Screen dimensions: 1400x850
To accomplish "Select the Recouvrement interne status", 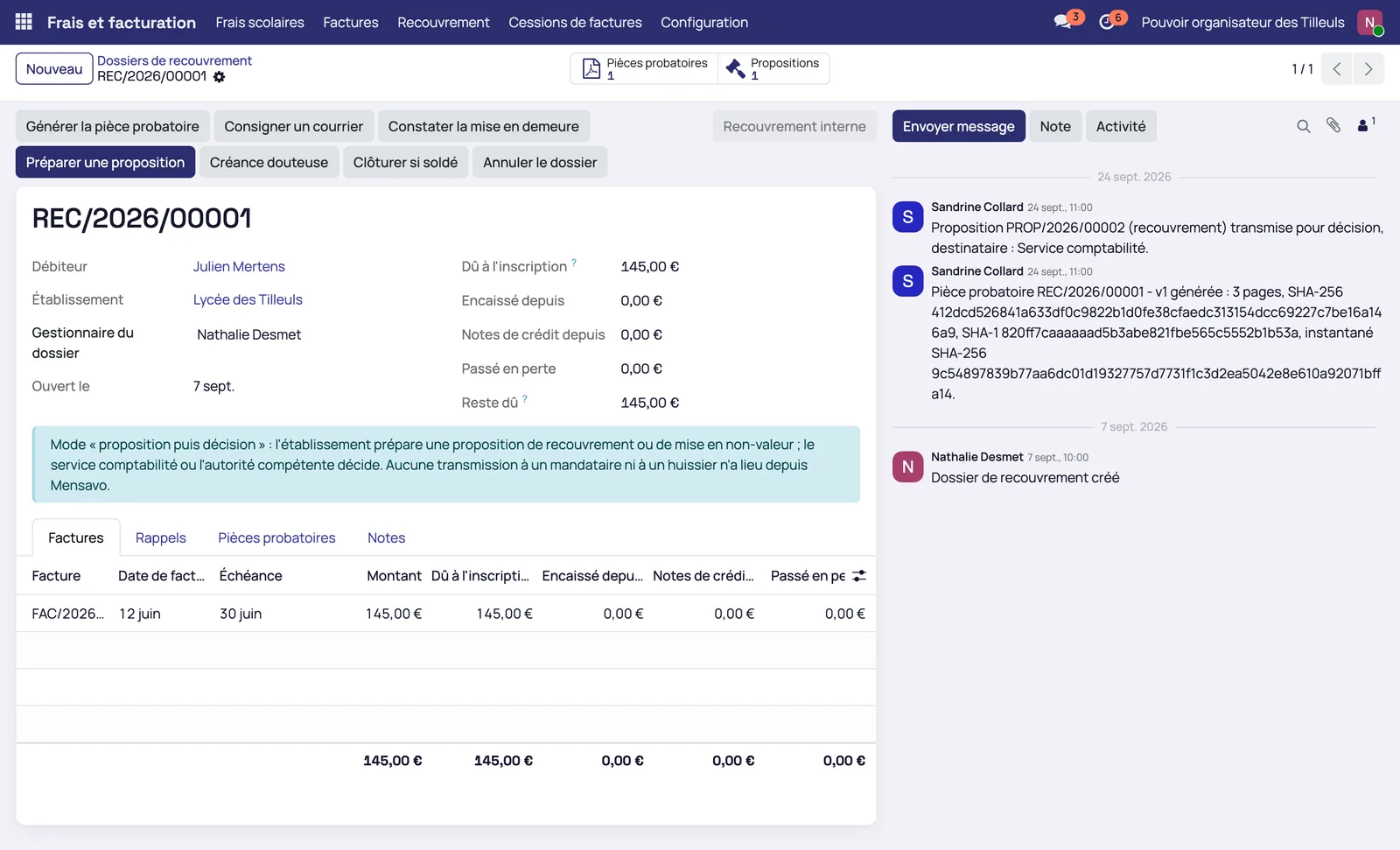I will pyautogui.click(x=794, y=126).
